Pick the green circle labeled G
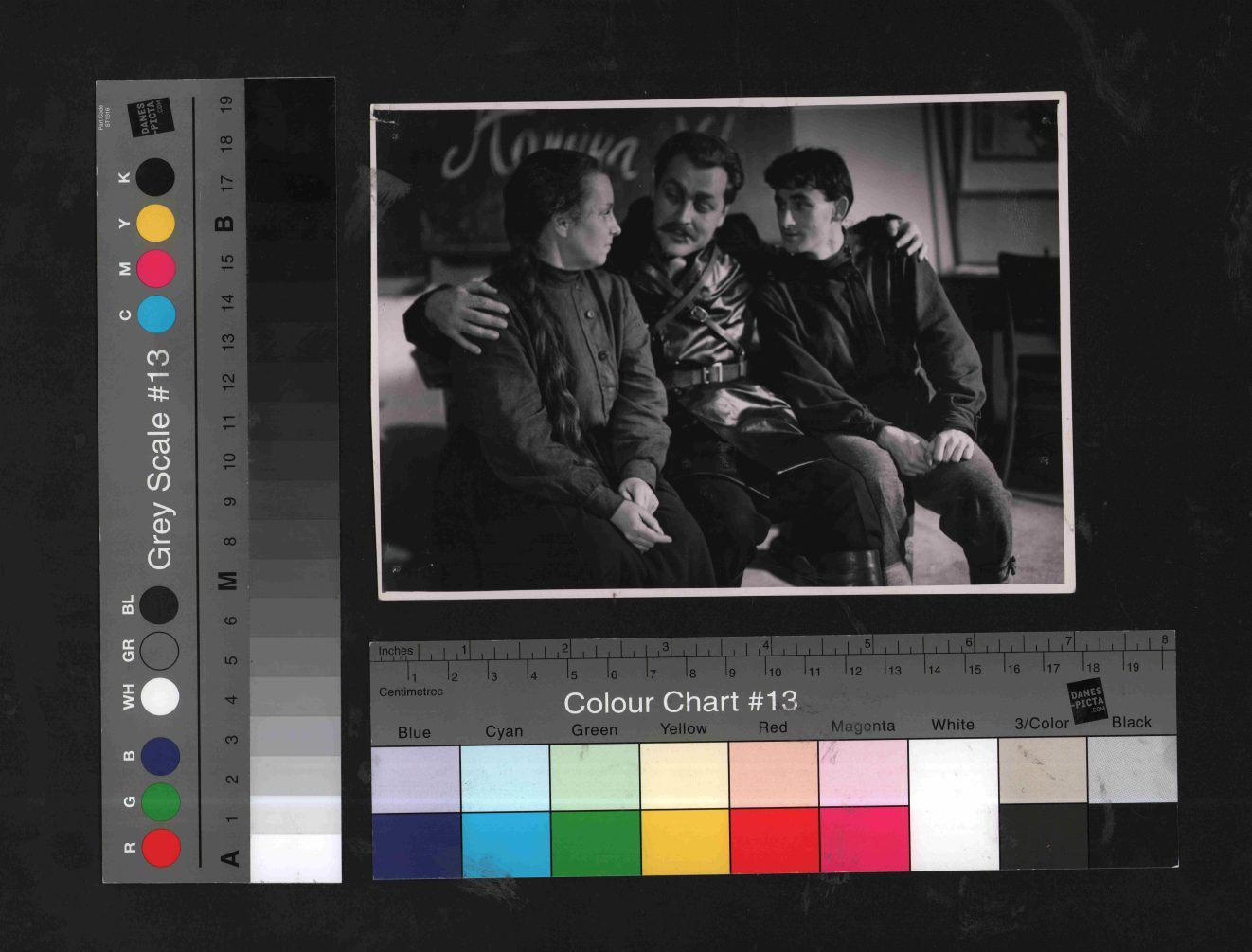Image resolution: width=1252 pixels, height=952 pixels. click(160, 801)
